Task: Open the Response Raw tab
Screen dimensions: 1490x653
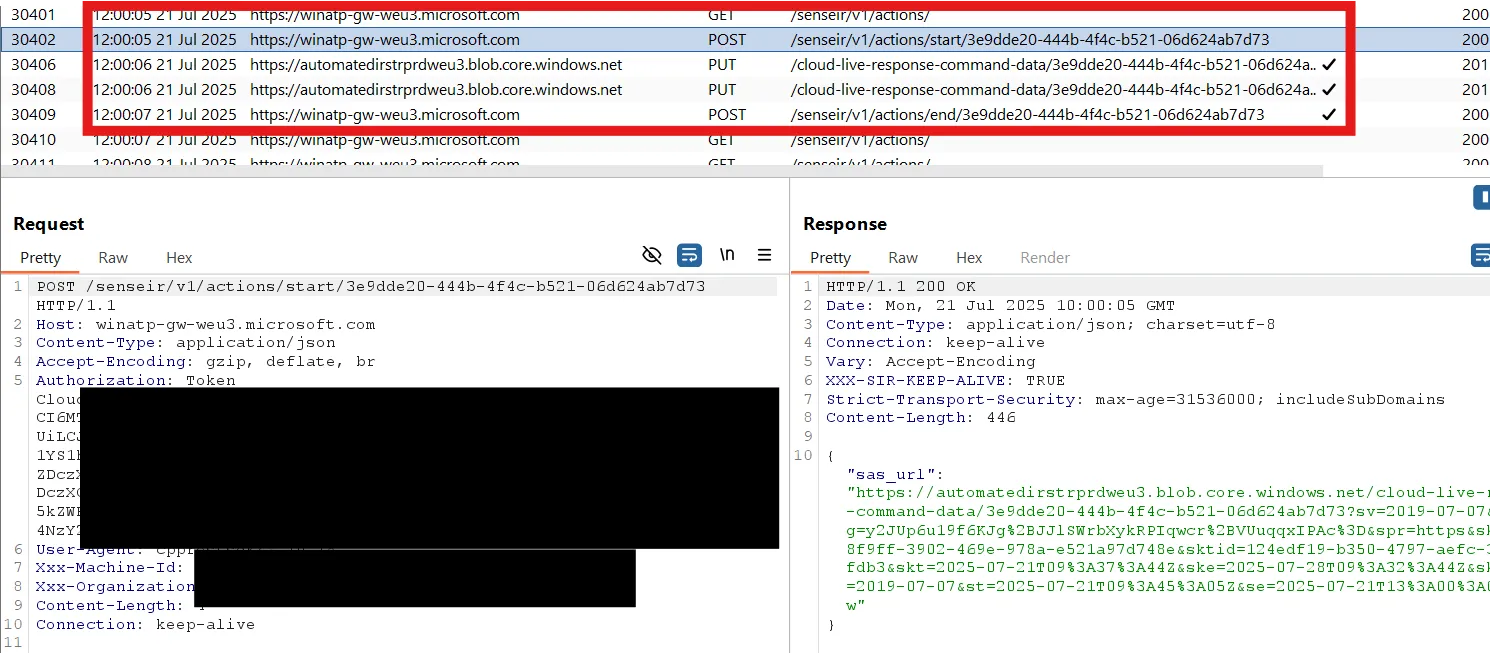Action: 903,258
